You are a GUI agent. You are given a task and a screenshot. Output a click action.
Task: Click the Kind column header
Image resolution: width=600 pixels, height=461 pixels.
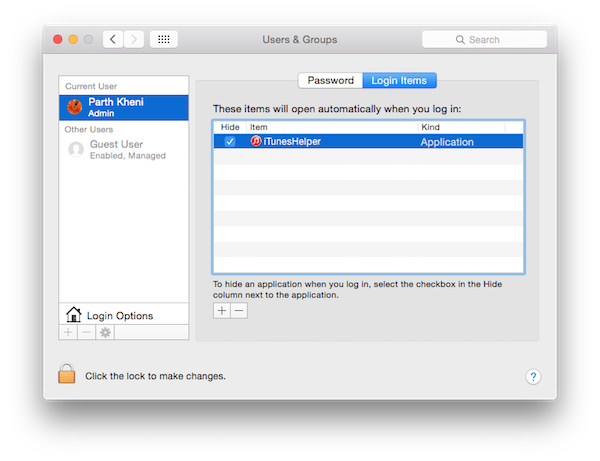tap(461, 127)
